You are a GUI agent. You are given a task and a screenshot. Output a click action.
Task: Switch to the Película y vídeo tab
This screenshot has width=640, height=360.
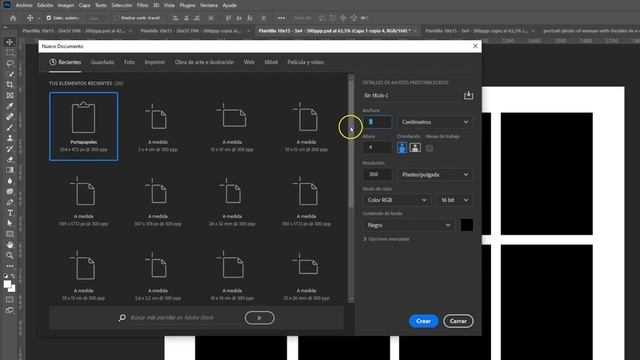(x=306, y=62)
